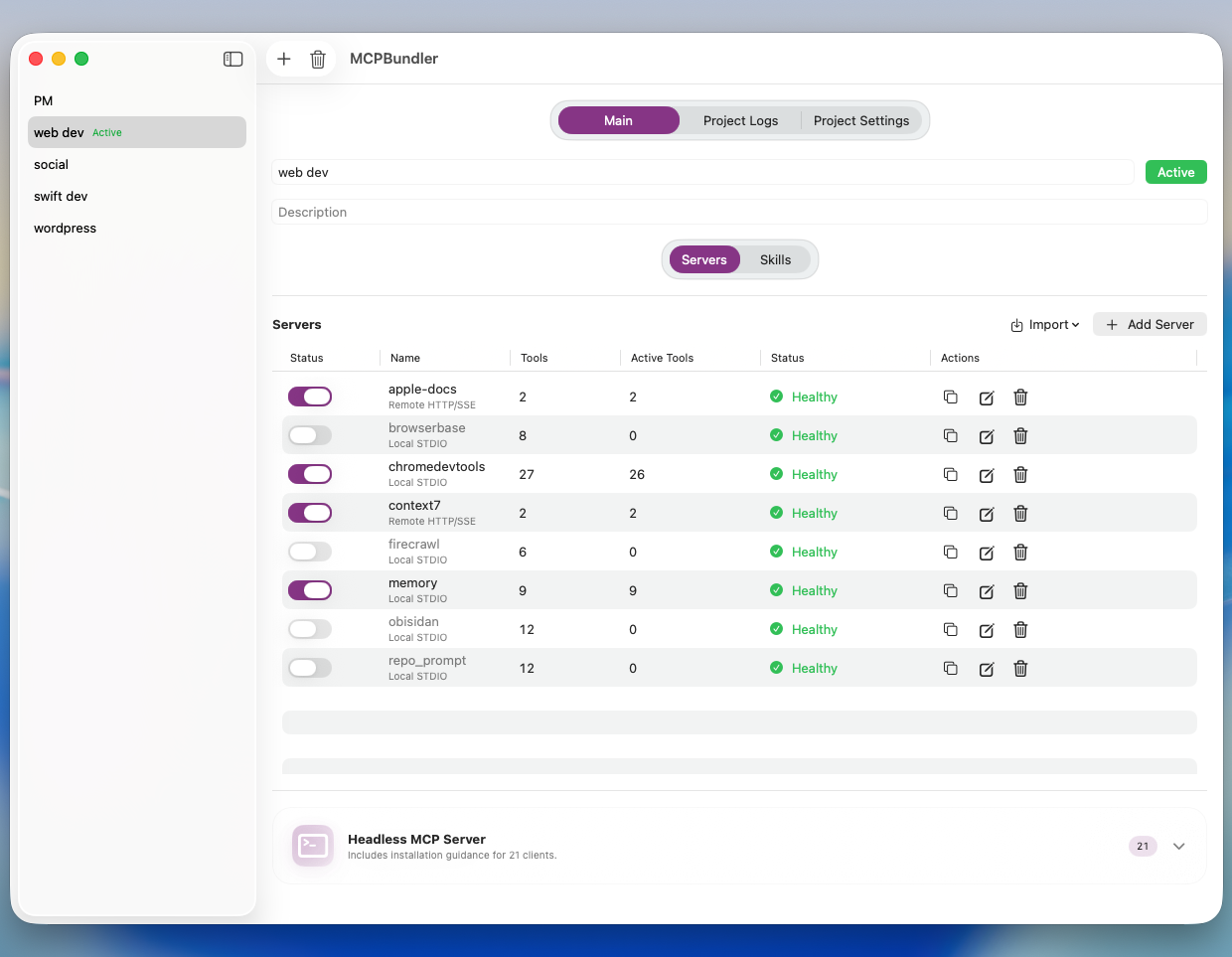This screenshot has width=1232, height=957.
Task: Edit the browserbase server entry
Action: (987, 436)
